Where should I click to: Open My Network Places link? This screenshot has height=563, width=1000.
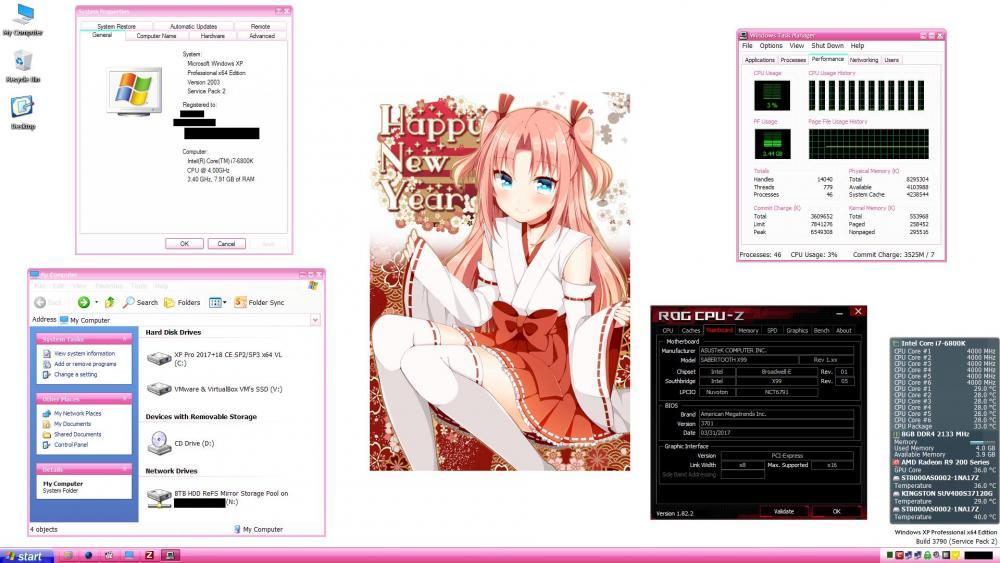[77, 413]
